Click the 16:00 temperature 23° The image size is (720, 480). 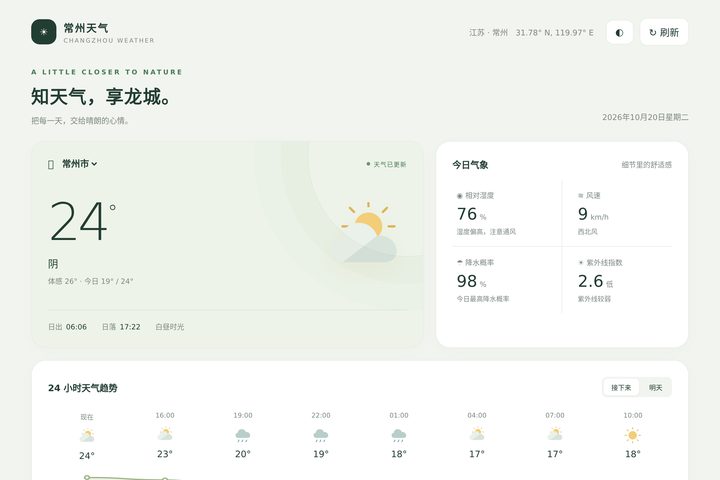point(165,454)
